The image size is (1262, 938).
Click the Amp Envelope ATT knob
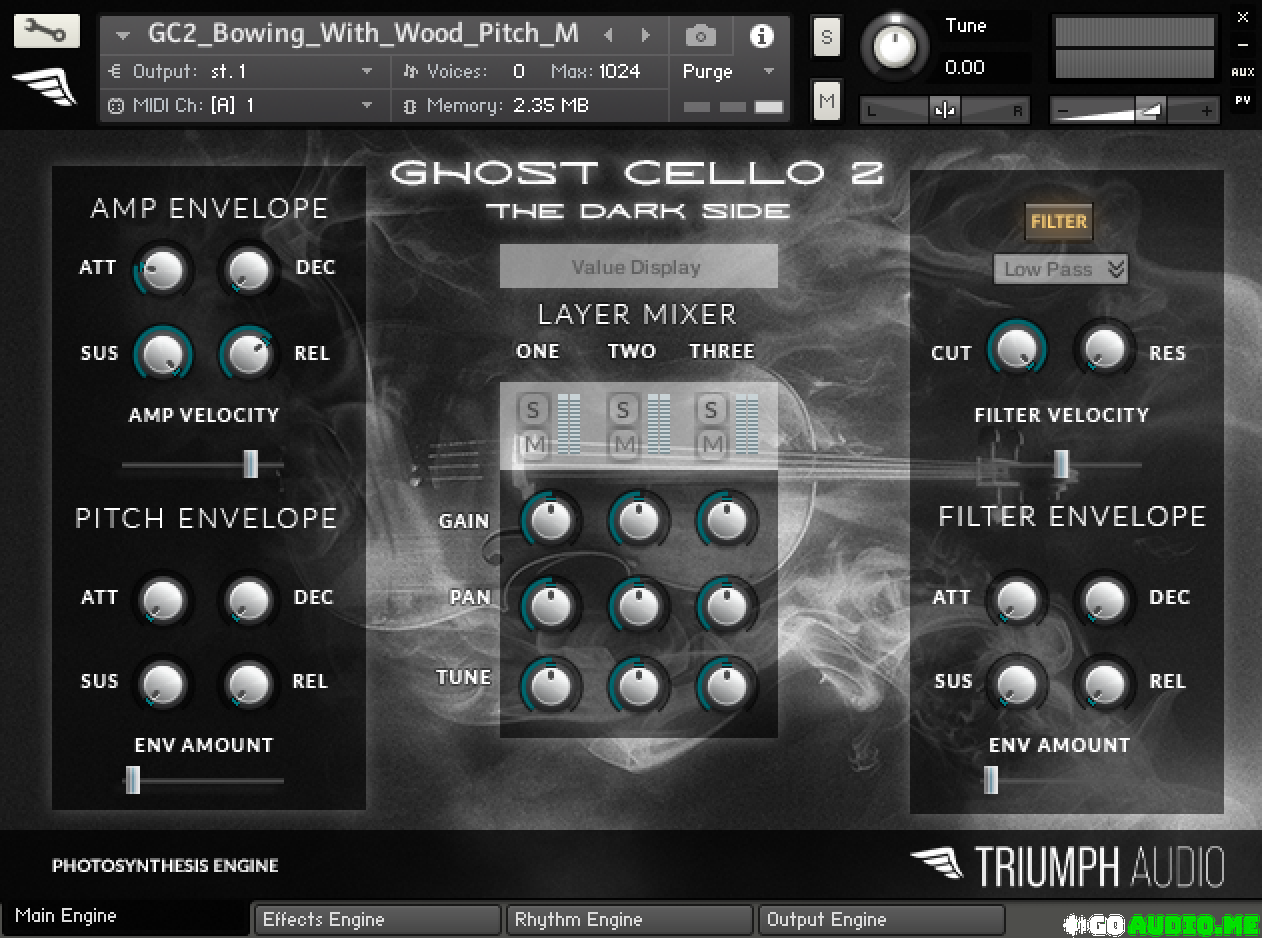(x=162, y=269)
